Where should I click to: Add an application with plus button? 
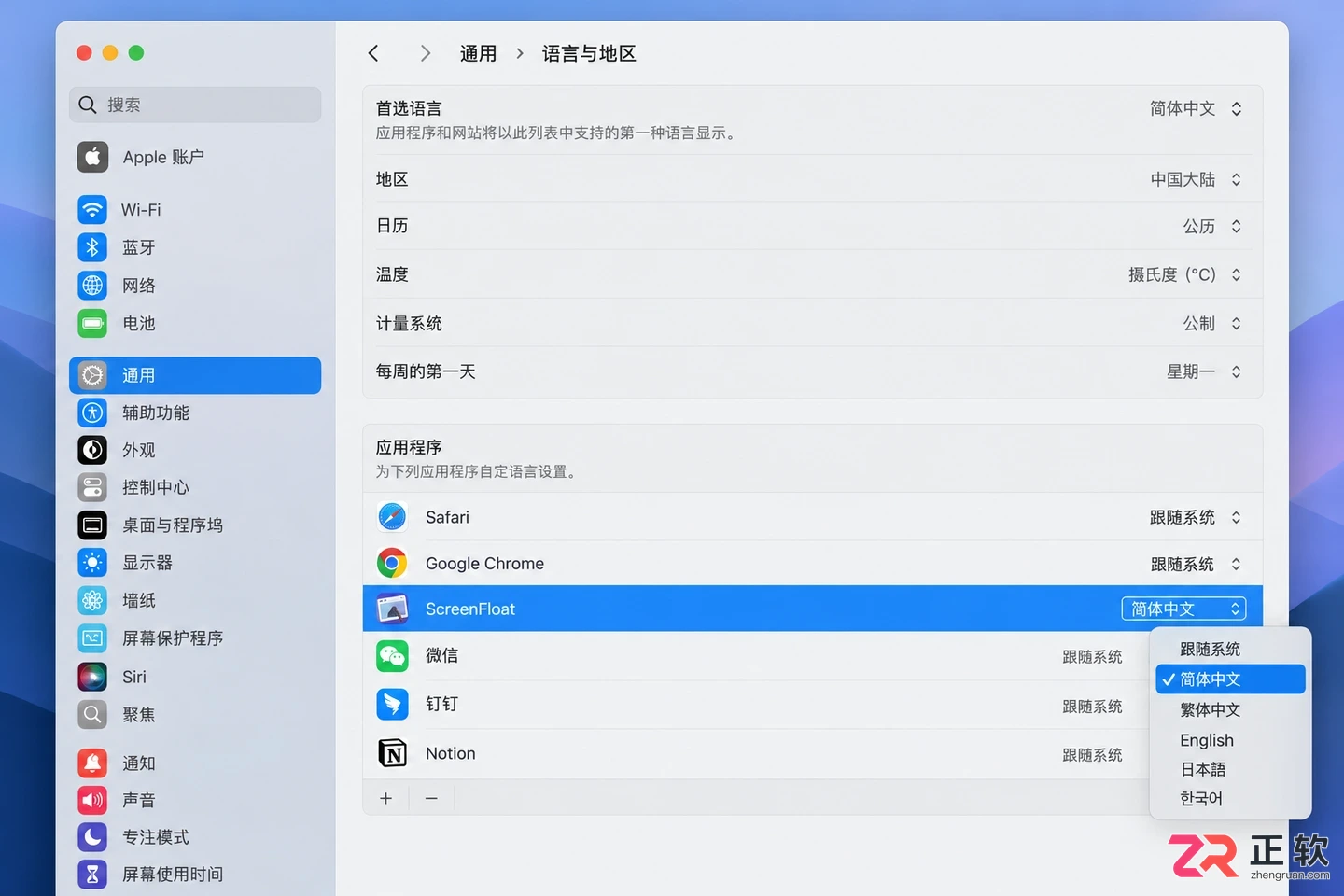[385, 798]
